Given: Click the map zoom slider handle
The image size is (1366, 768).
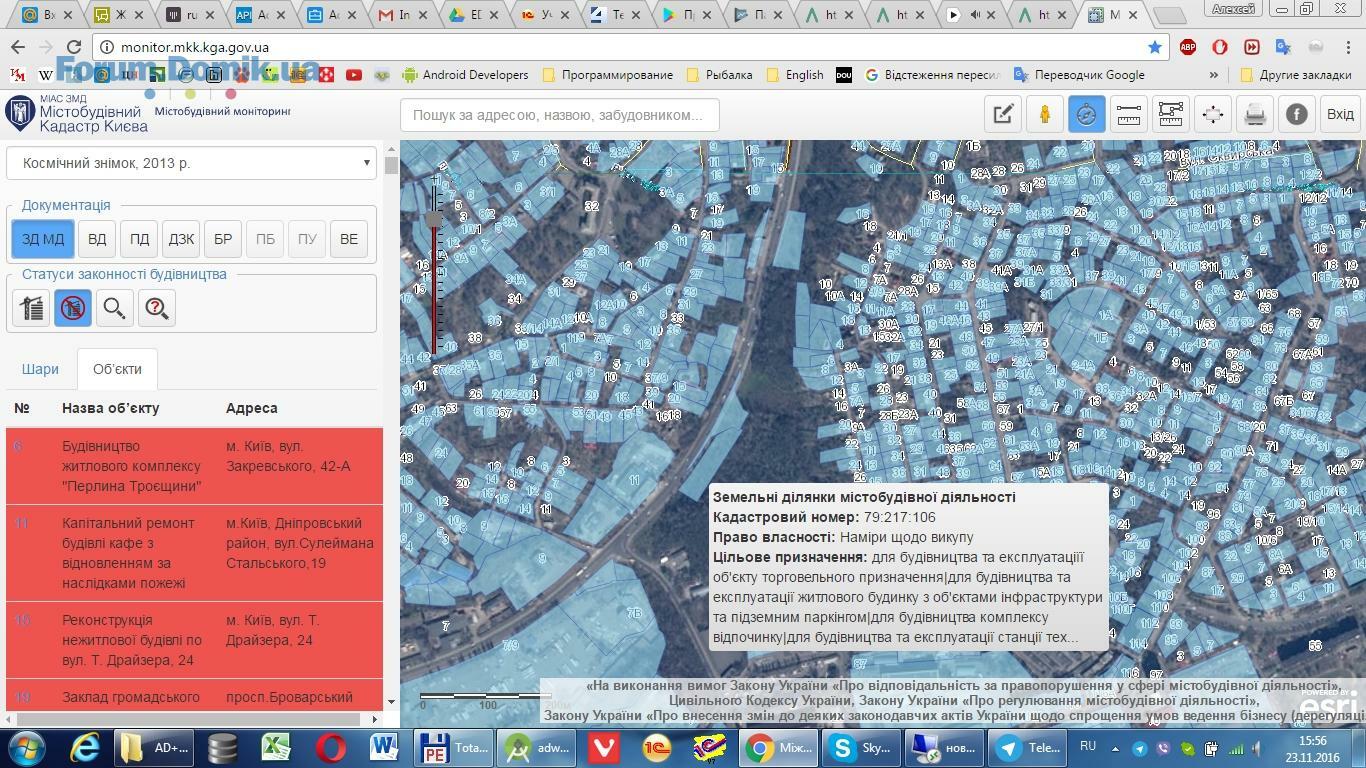Looking at the screenshot, I should pyautogui.click(x=433, y=219).
